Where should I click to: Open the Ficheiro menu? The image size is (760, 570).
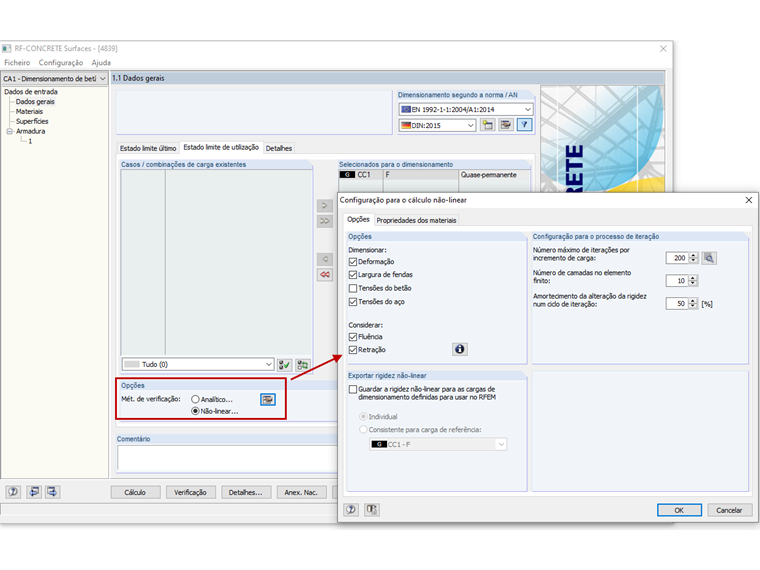tap(17, 63)
